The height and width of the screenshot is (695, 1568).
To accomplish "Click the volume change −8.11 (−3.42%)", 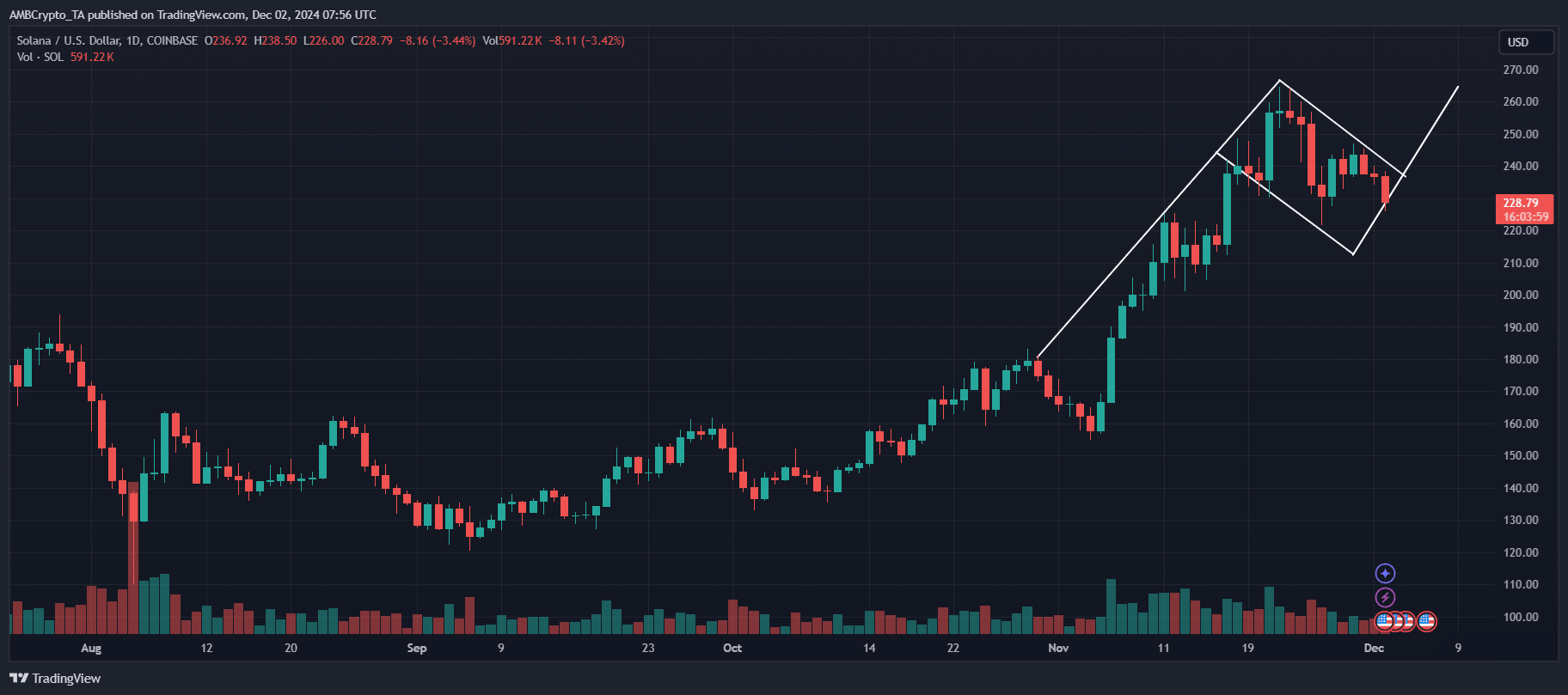I will 588,40.
